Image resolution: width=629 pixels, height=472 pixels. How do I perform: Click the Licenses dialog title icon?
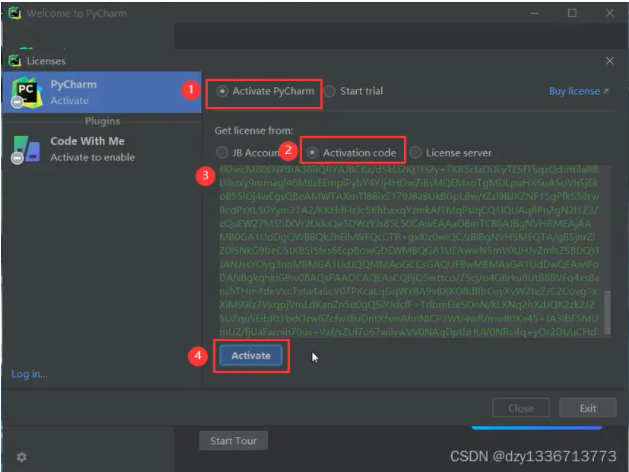click(x=15, y=61)
